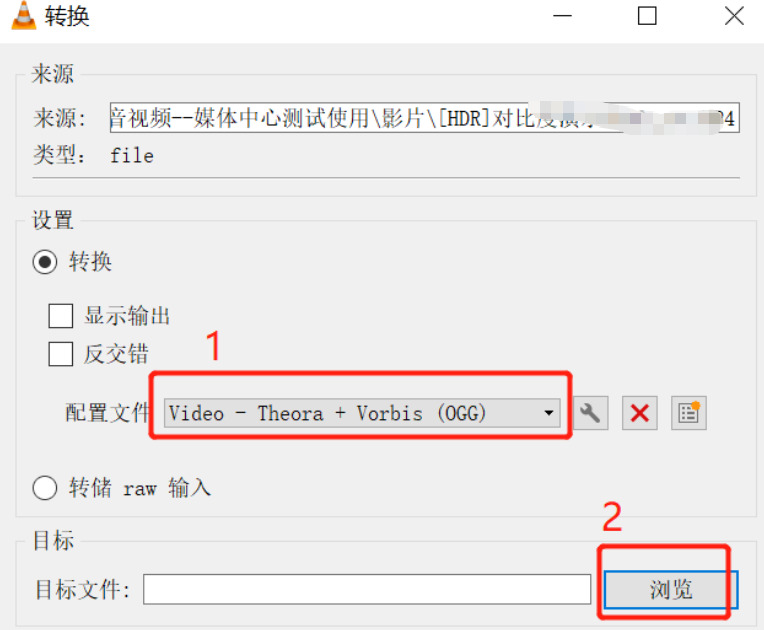Focus the 目标文件 text field
This screenshot has height=630, width=764.
tap(367, 590)
